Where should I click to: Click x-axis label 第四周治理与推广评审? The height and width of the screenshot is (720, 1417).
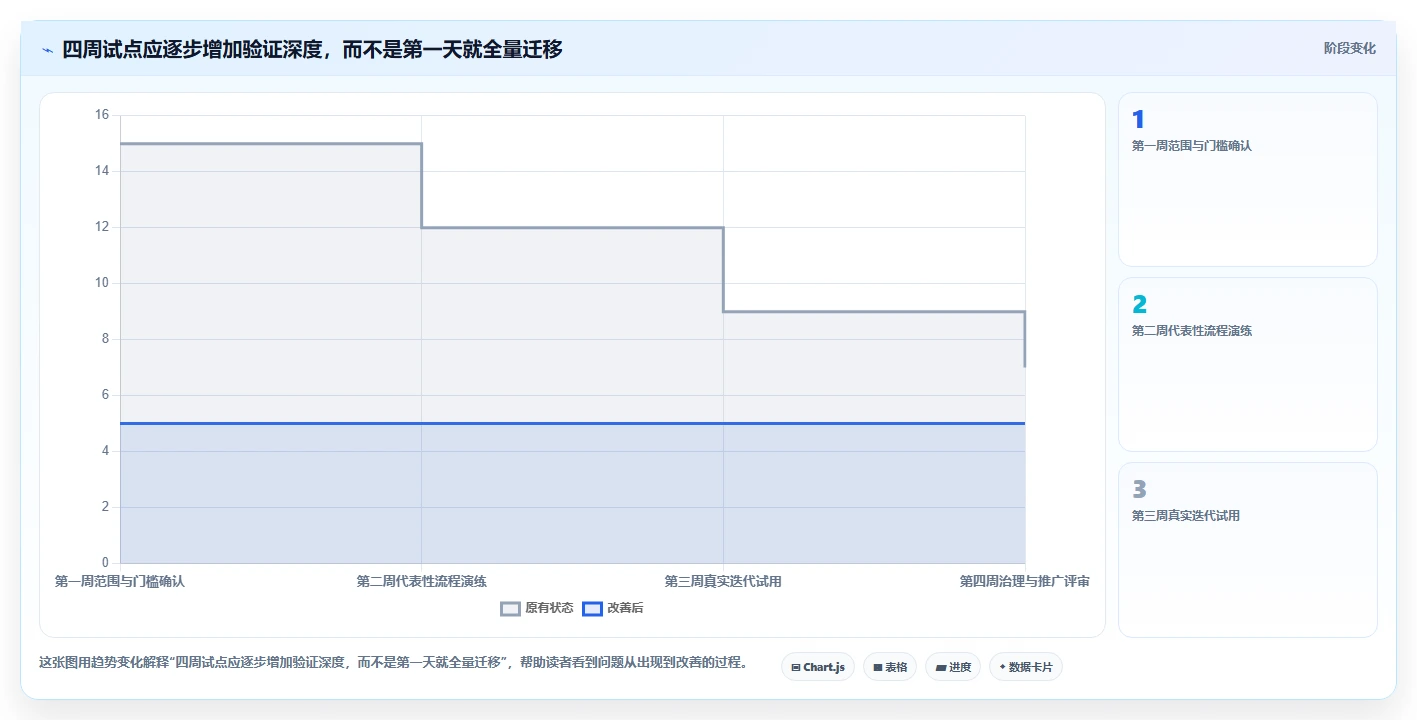[x=1025, y=581]
